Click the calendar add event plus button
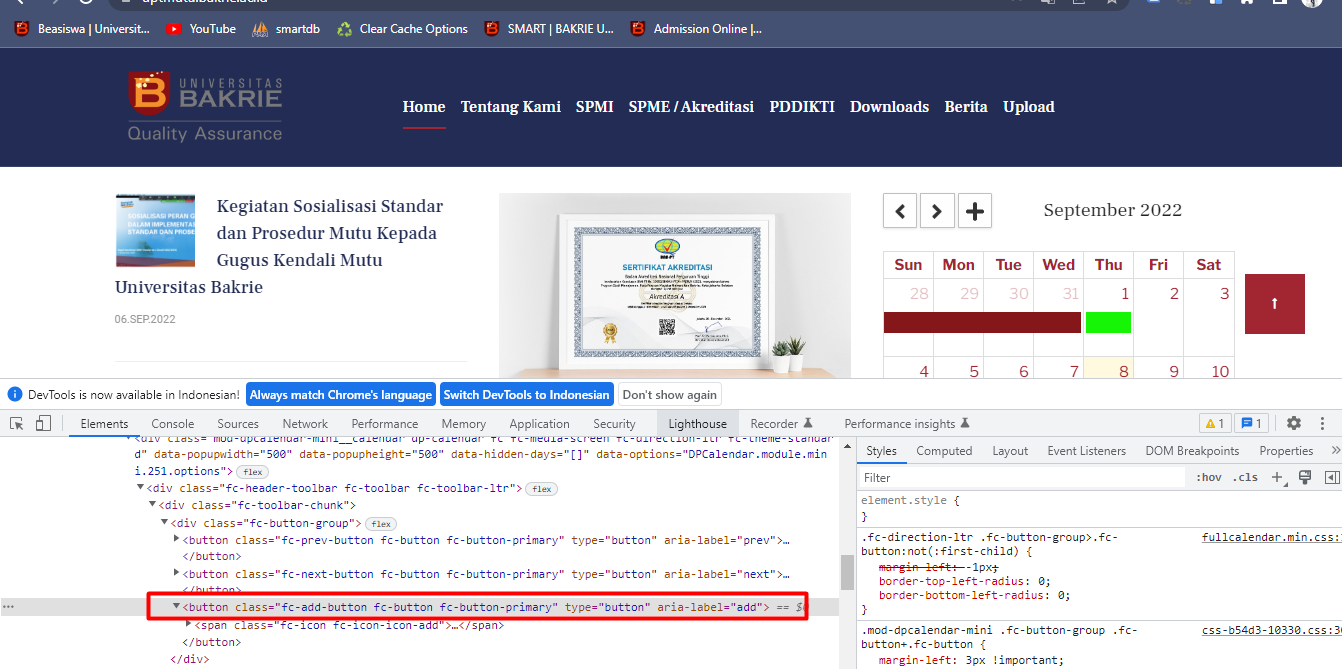This screenshot has width=1342, height=669. click(x=975, y=211)
